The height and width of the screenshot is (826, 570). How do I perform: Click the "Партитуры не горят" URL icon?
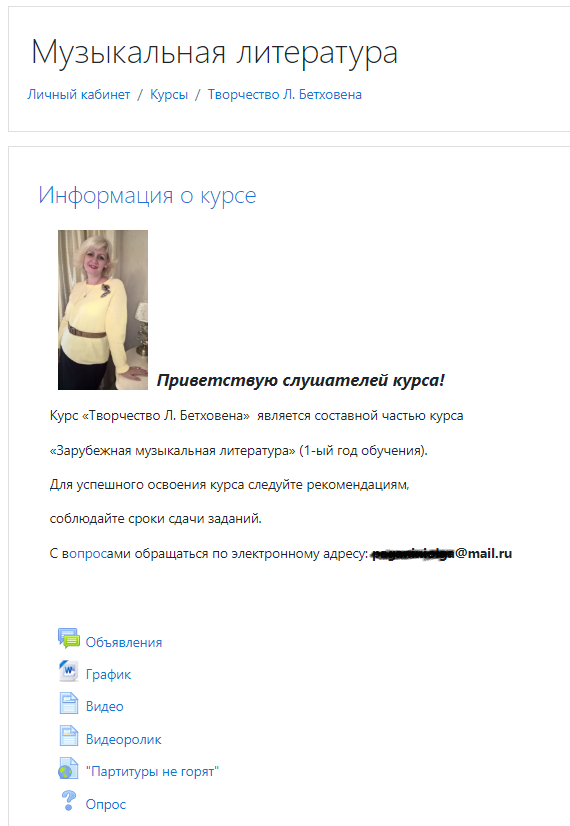tap(68, 769)
